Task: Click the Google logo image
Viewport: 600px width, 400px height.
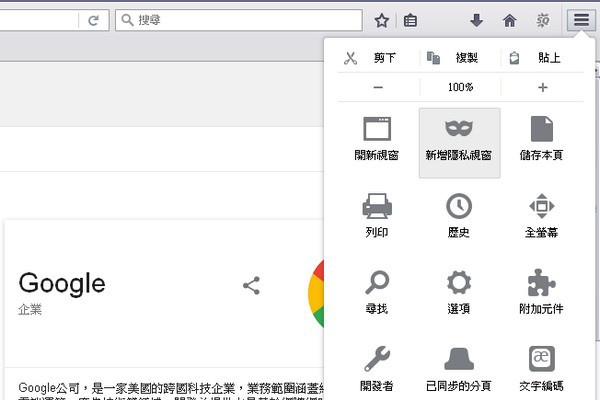Action: coord(316,294)
